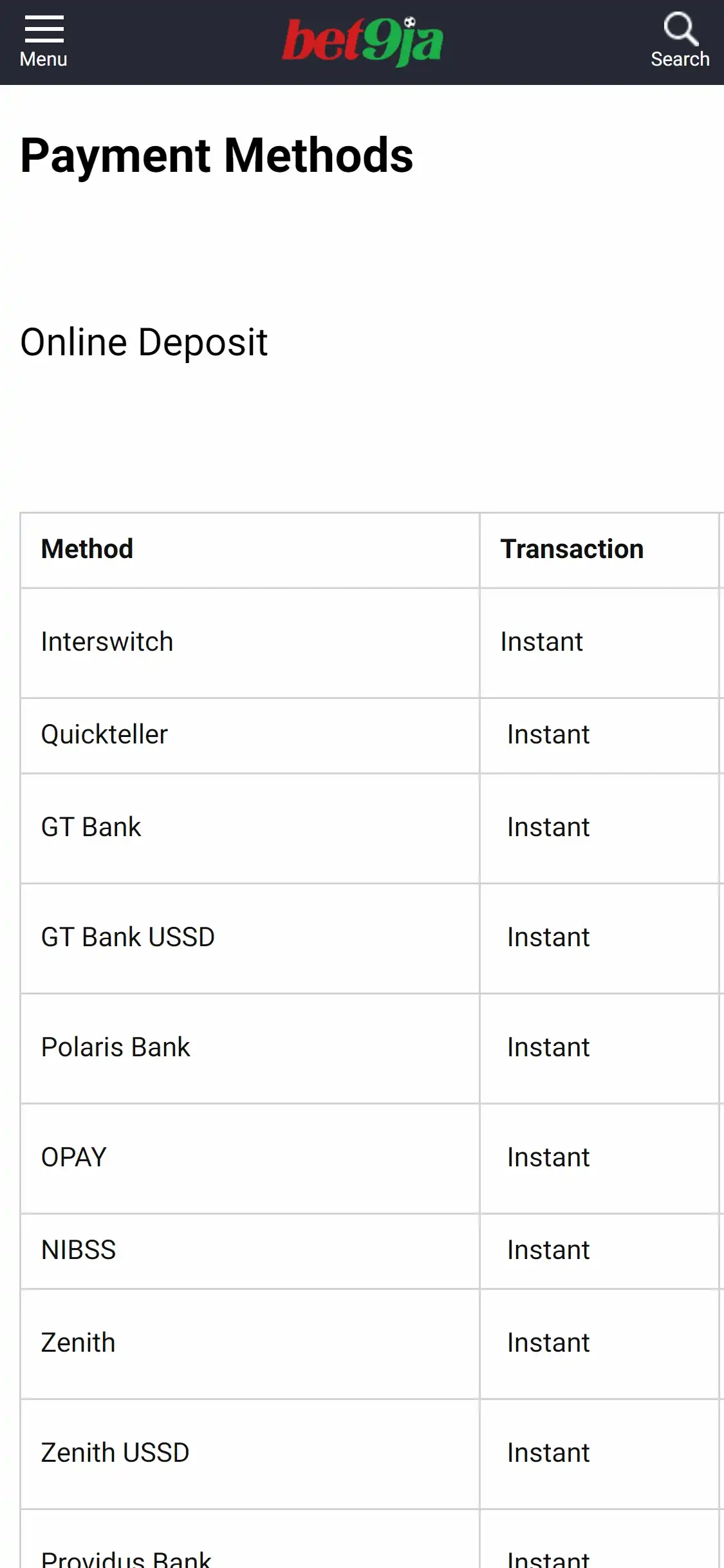This screenshot has width=724, height=1568.
Task: Pick the GT Bank USSD row
Action: coord(128,937)
